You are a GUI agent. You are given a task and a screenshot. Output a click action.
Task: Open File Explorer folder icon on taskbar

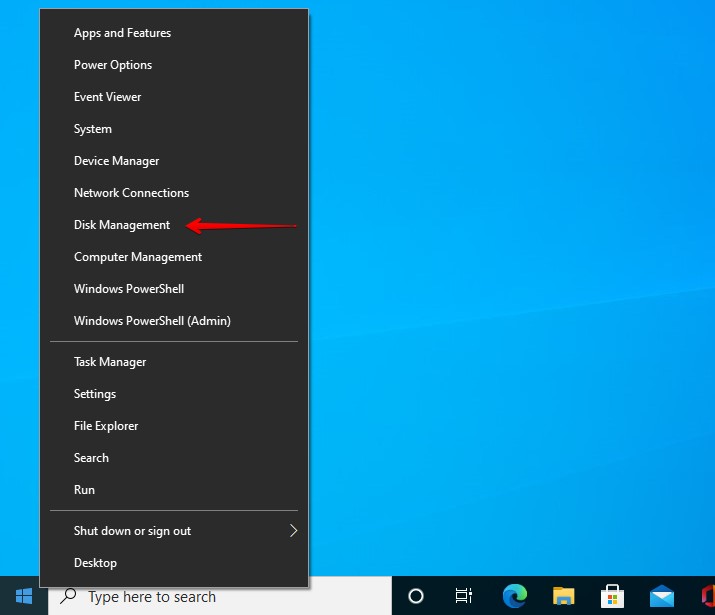point(564,596)
